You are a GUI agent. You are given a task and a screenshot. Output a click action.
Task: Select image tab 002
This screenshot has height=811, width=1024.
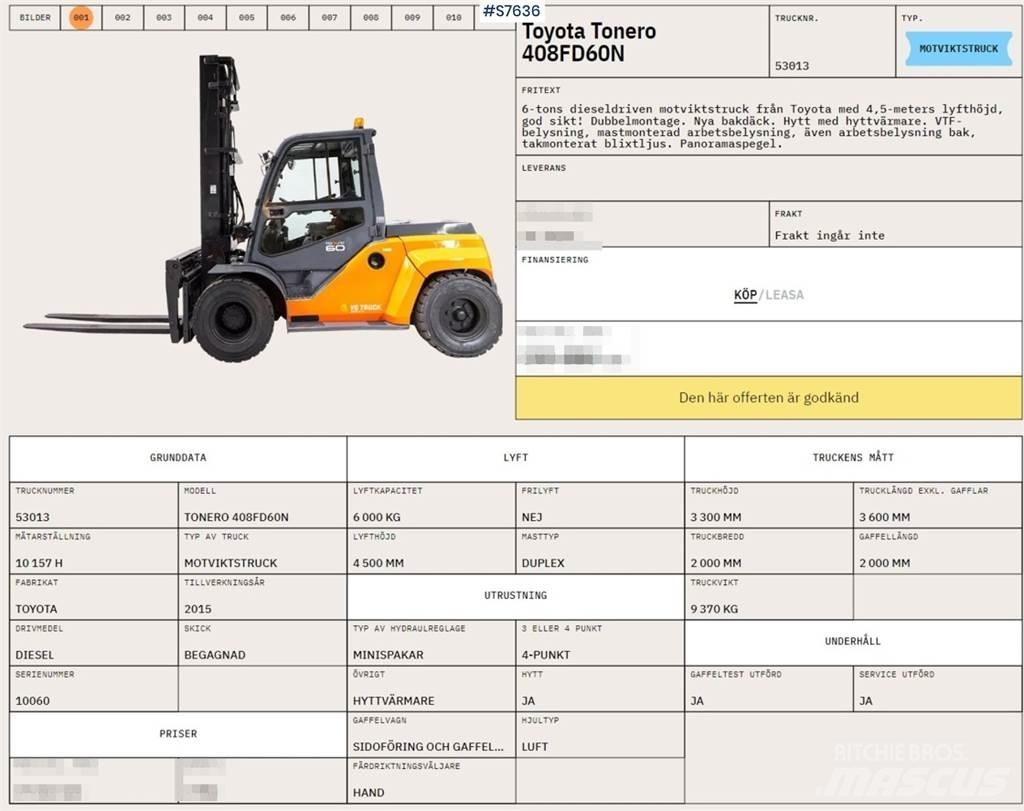click(123, 18)
